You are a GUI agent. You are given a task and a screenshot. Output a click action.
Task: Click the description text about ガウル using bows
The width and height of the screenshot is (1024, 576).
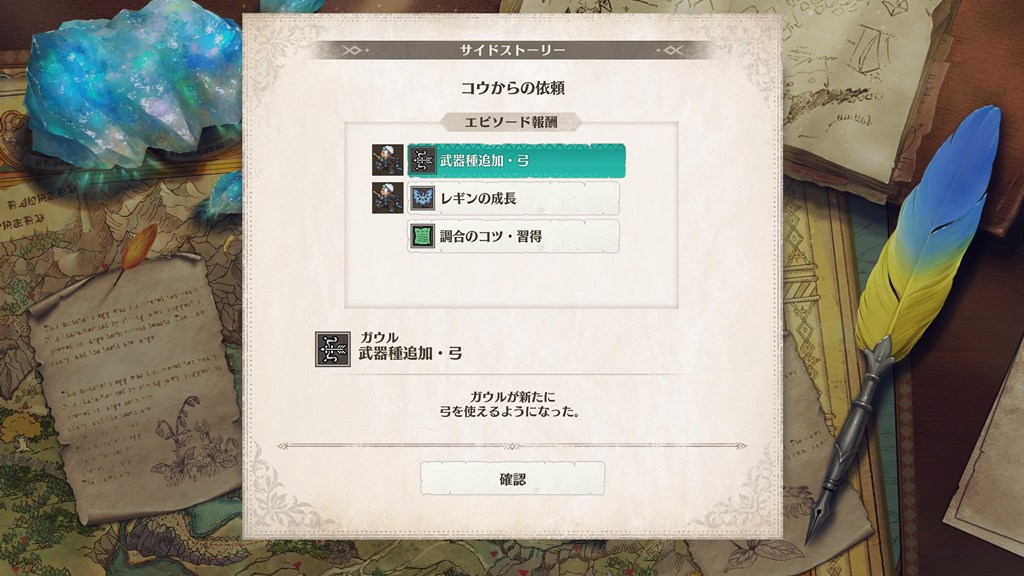point(512,404)
